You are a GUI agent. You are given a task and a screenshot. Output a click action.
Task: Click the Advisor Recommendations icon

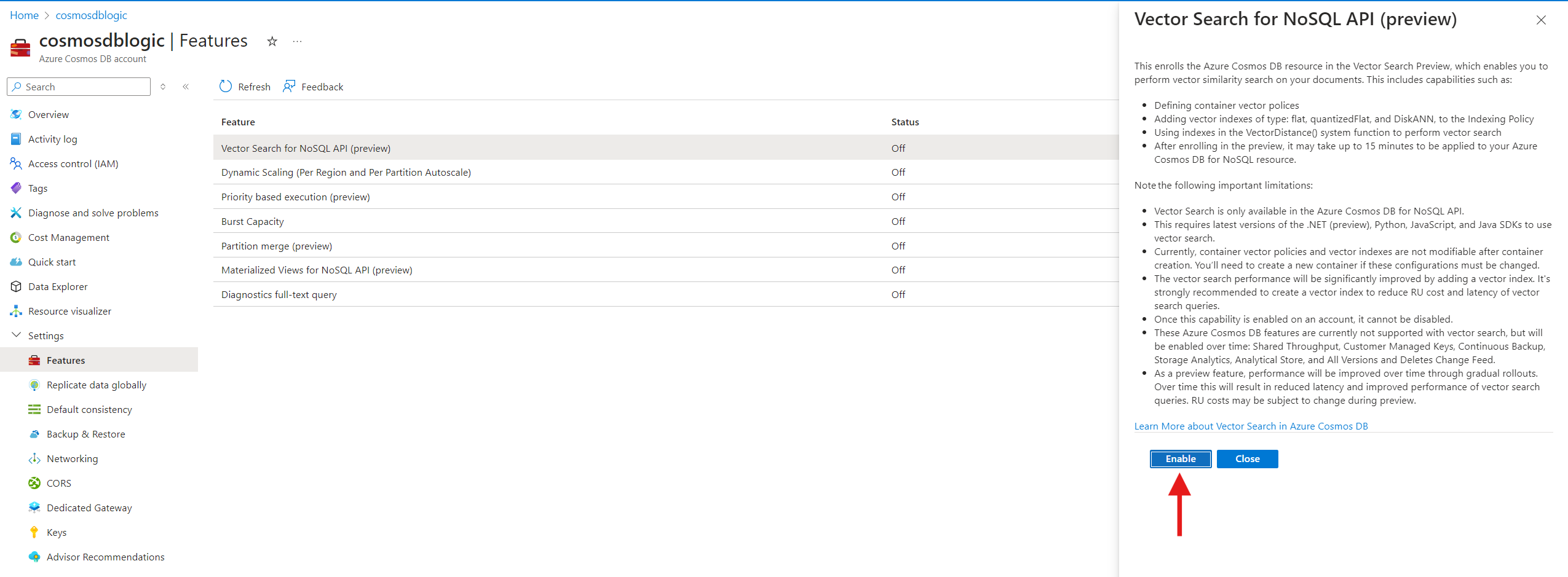34,557
